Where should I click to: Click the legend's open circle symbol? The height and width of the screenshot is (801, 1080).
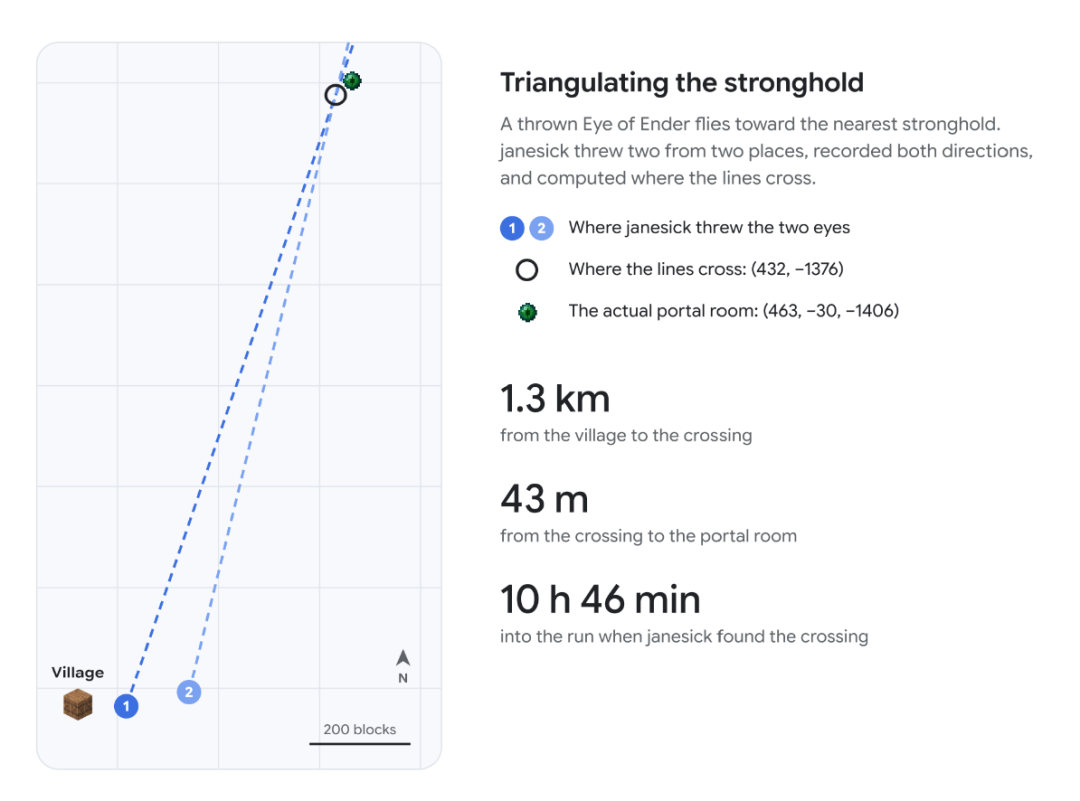(x=527, y=270)
